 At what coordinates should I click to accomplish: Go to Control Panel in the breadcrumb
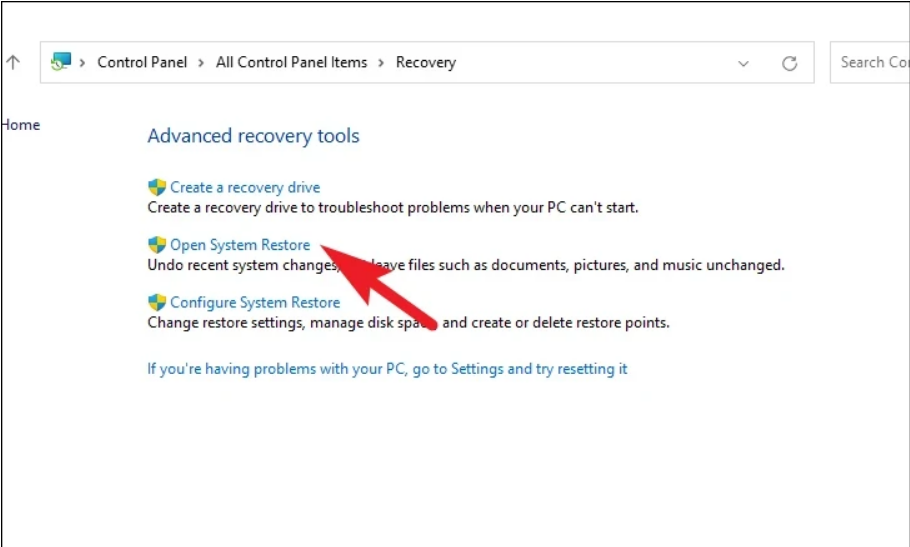pyautogui.click(x=142, y=62)
